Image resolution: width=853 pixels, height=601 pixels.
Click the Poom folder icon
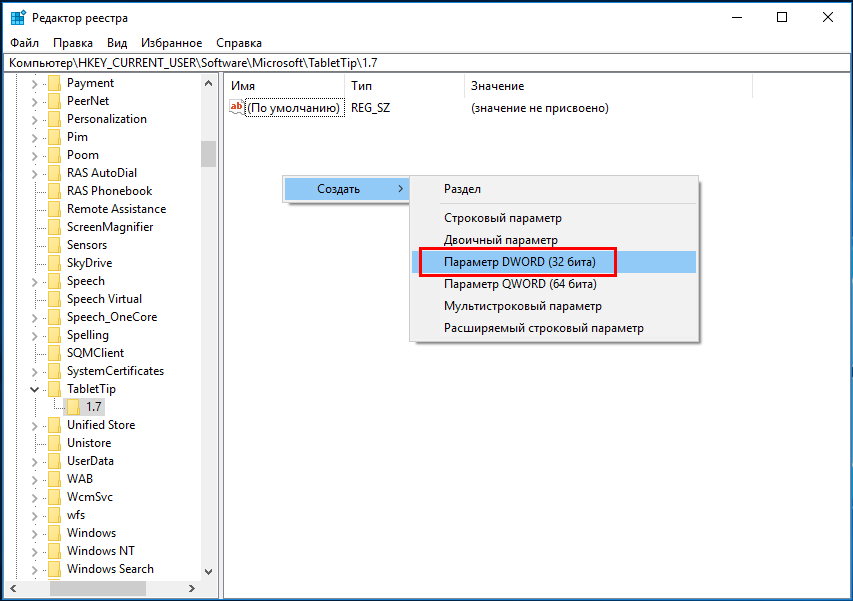point(54,155)
